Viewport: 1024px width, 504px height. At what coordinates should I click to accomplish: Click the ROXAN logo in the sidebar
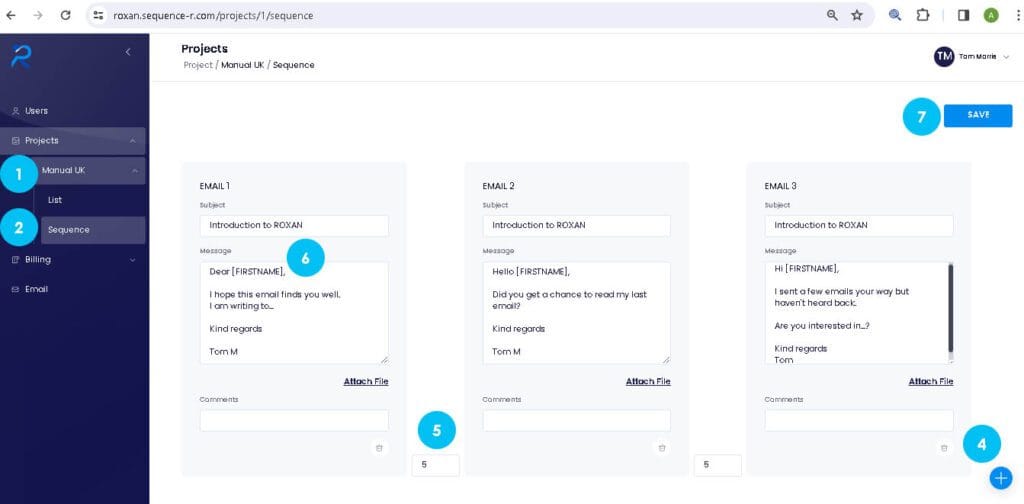point(20,57)
